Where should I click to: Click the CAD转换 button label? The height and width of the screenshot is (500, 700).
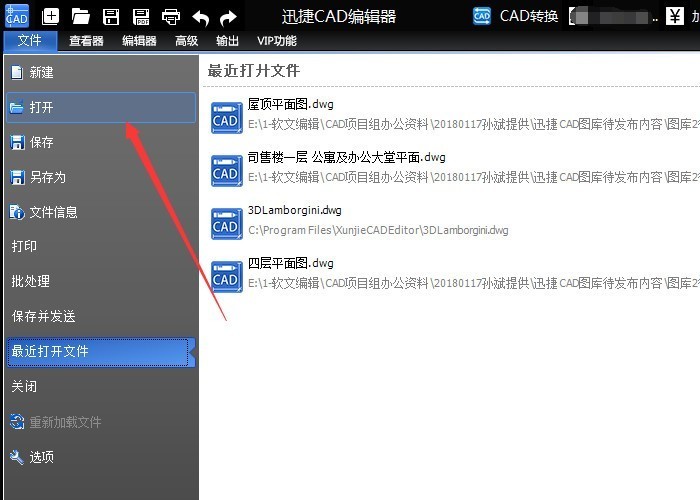click(x=529, y=17)
